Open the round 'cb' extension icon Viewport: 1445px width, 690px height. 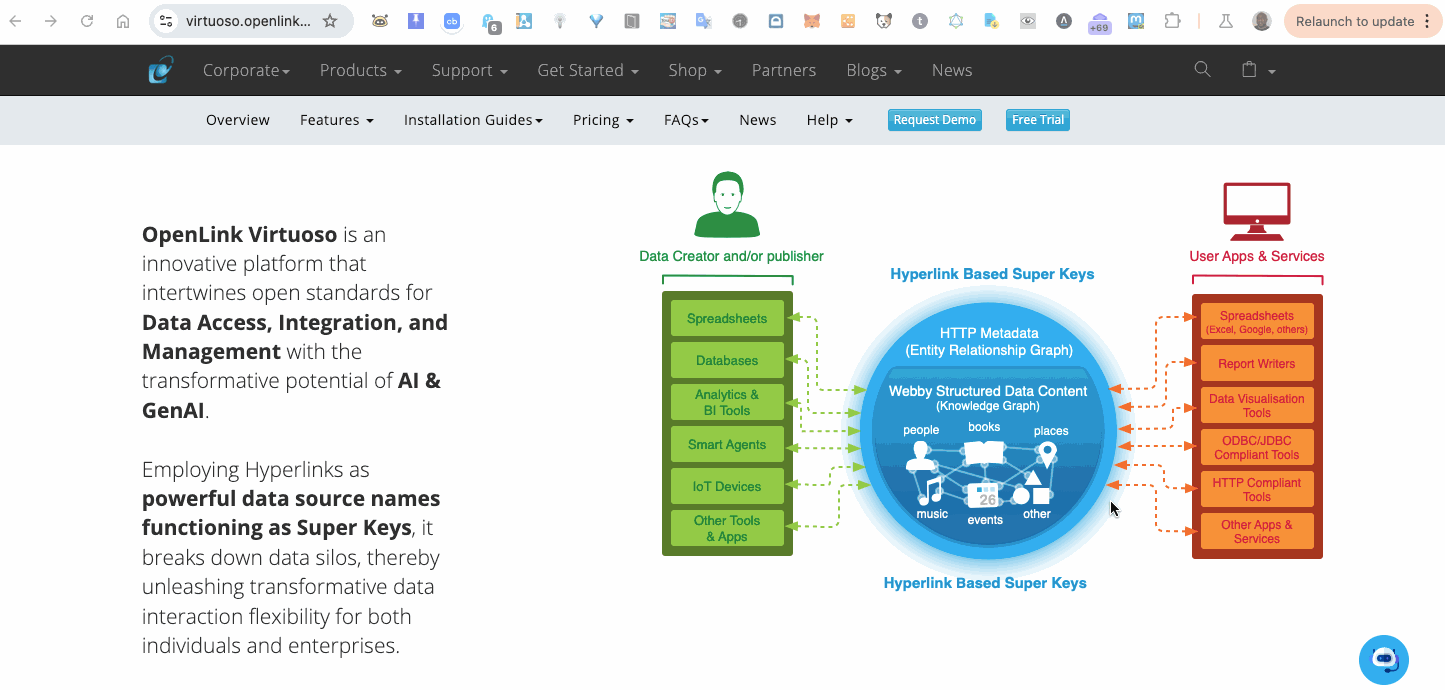tap(452, 21)
